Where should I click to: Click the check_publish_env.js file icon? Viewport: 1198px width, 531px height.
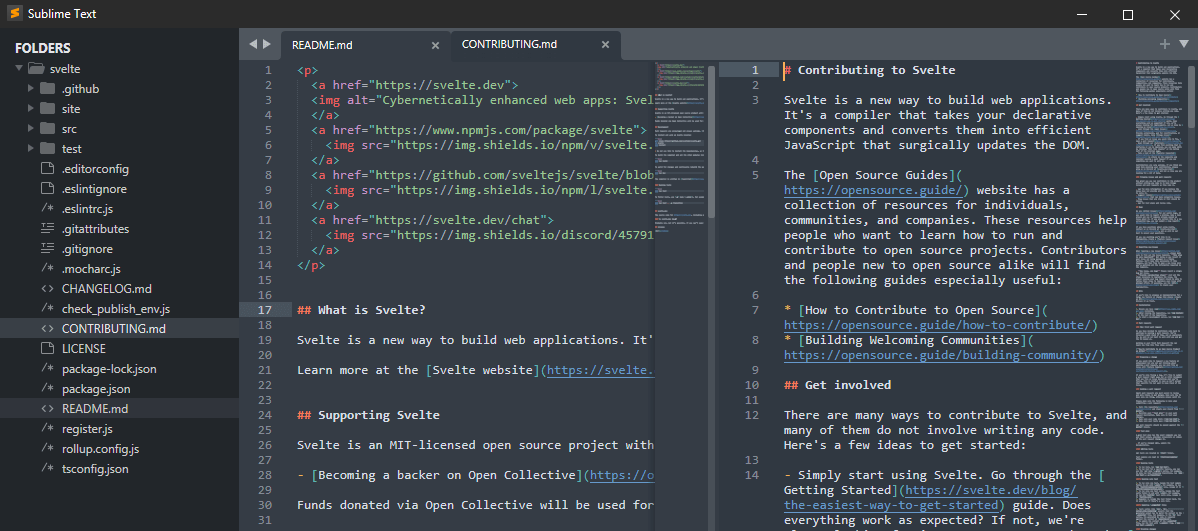[47, 308]
